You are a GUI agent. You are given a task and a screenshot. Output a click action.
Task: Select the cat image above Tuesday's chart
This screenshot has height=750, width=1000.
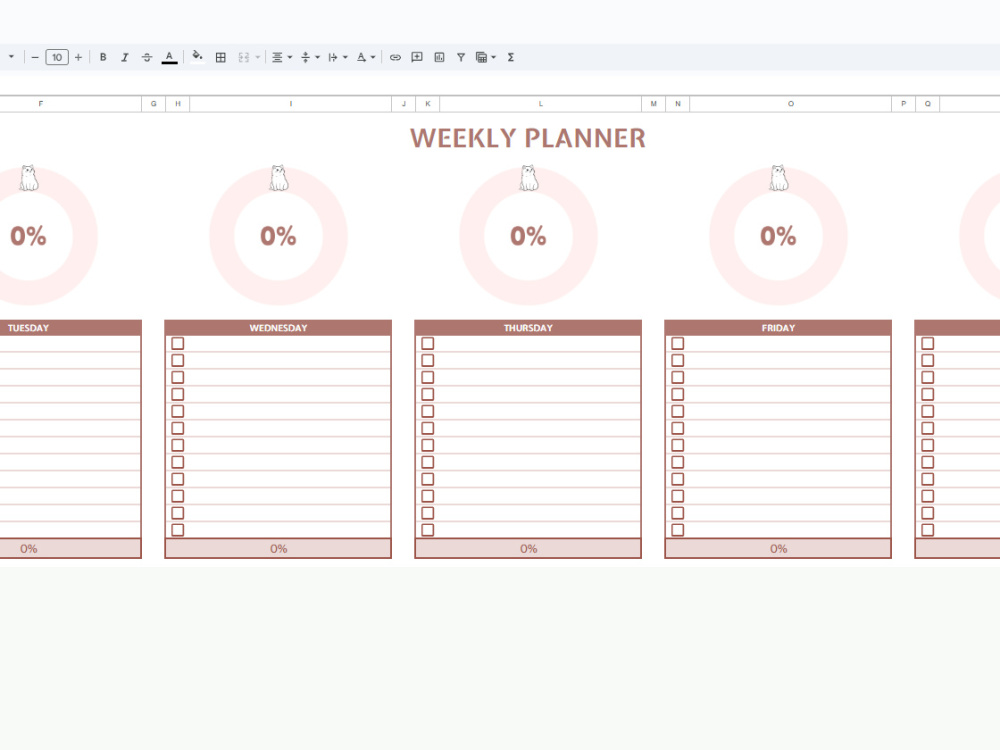(x=29, y=178)
